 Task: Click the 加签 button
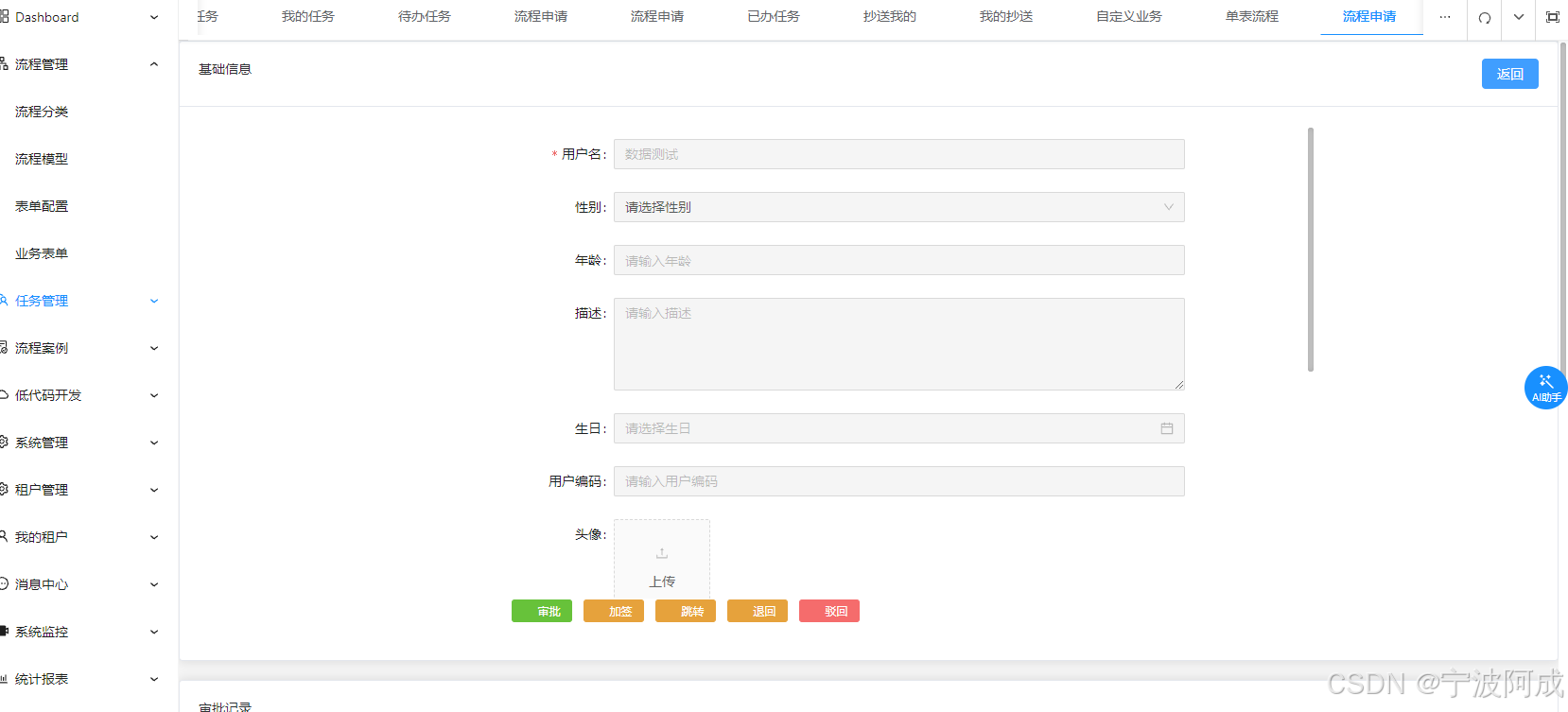point(614,611)
